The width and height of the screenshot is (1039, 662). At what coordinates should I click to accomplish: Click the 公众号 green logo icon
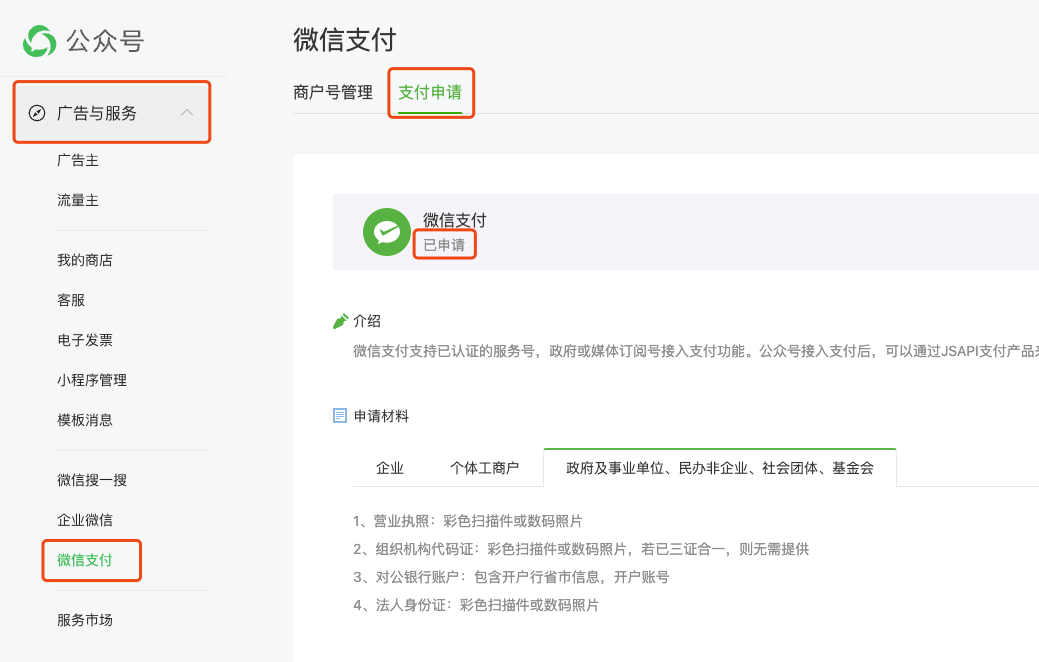[39, 41]
